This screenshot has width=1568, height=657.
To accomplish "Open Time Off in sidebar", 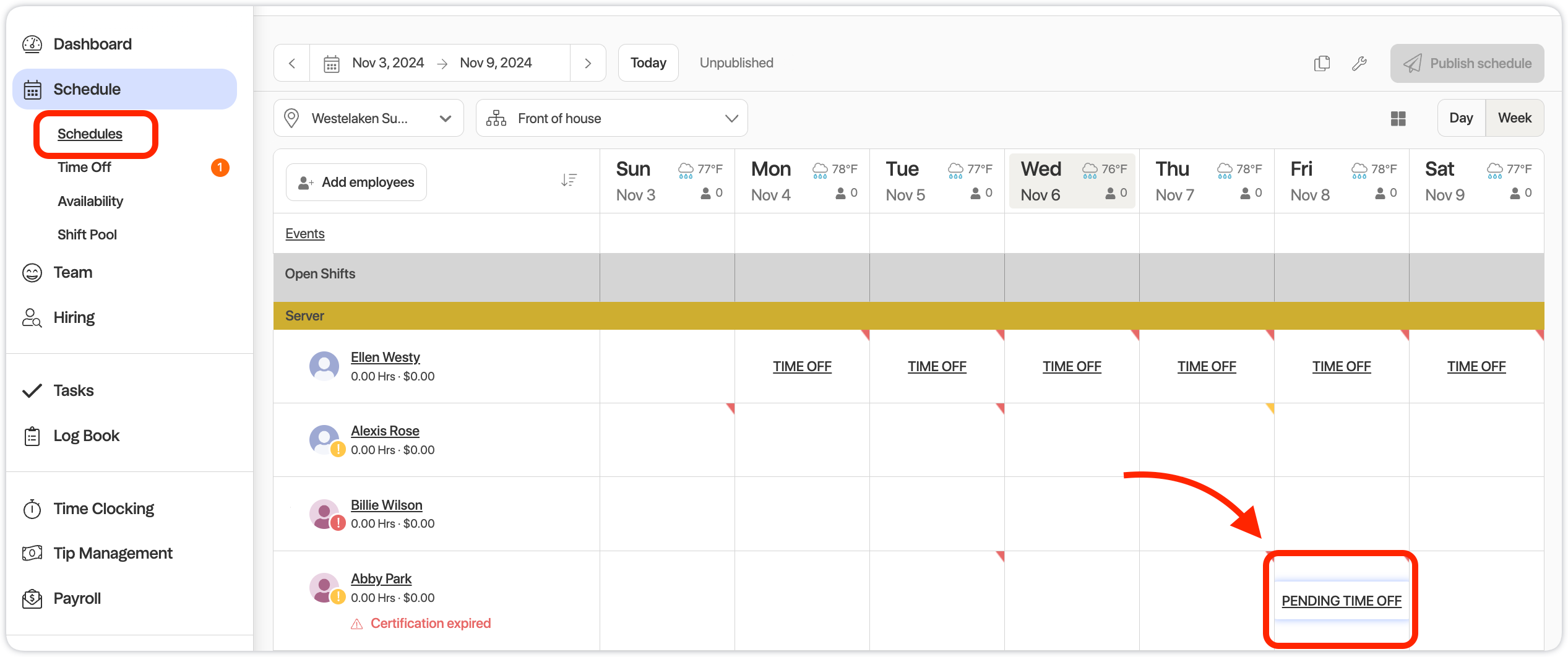I will (84, 168).
